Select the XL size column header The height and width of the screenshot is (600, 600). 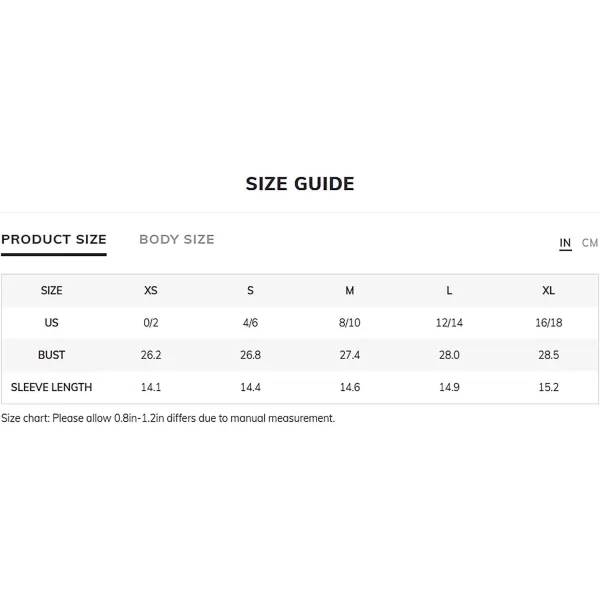point(548,290)
